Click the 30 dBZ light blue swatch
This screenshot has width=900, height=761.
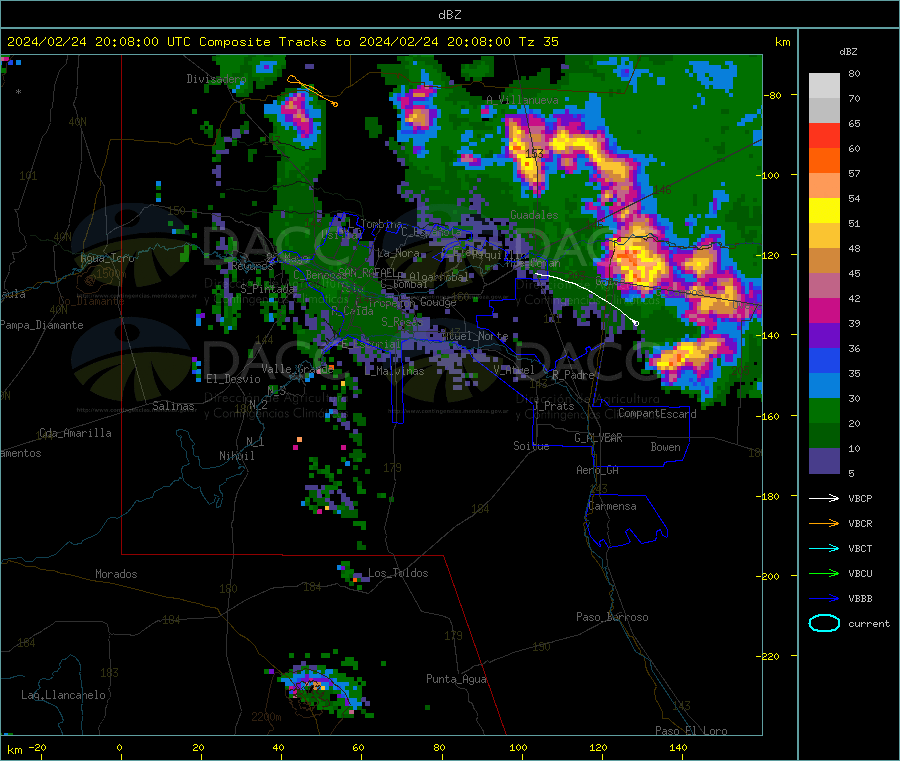pyautogui.click(x=824, y=386)
